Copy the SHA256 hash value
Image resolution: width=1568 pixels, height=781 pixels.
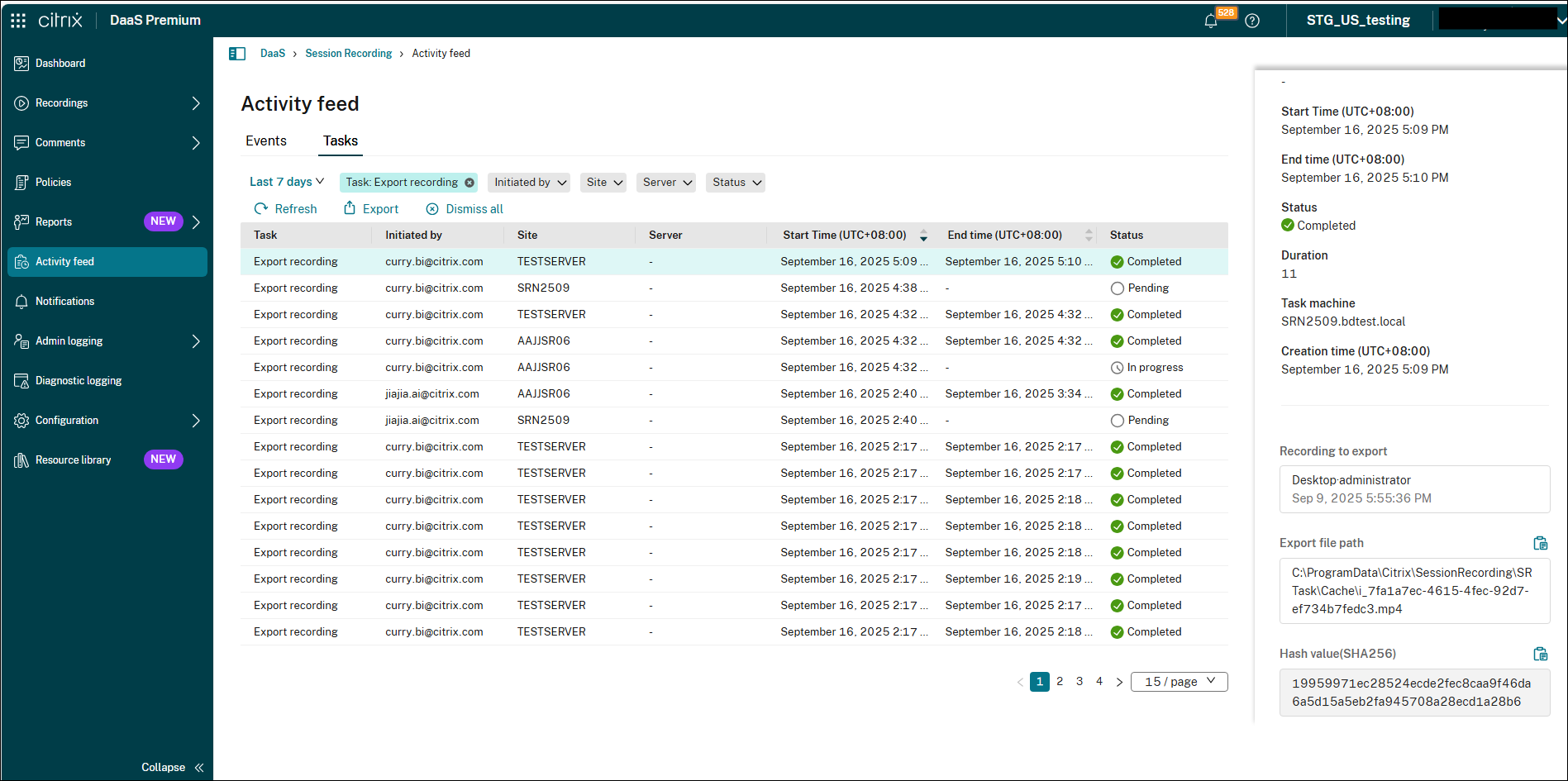tap(1540, 654)
